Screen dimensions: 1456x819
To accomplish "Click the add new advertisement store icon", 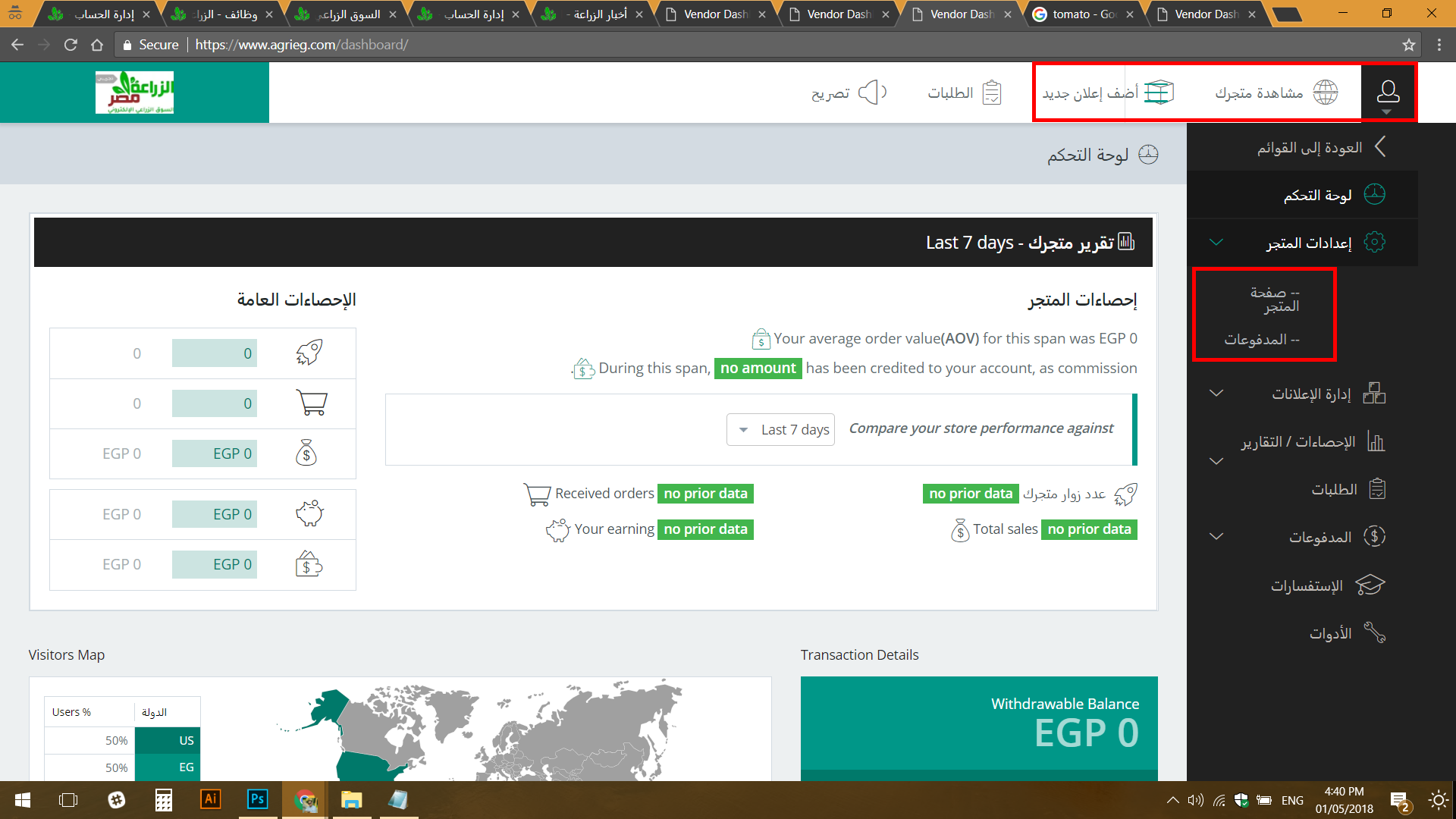I will point(1158,93).
